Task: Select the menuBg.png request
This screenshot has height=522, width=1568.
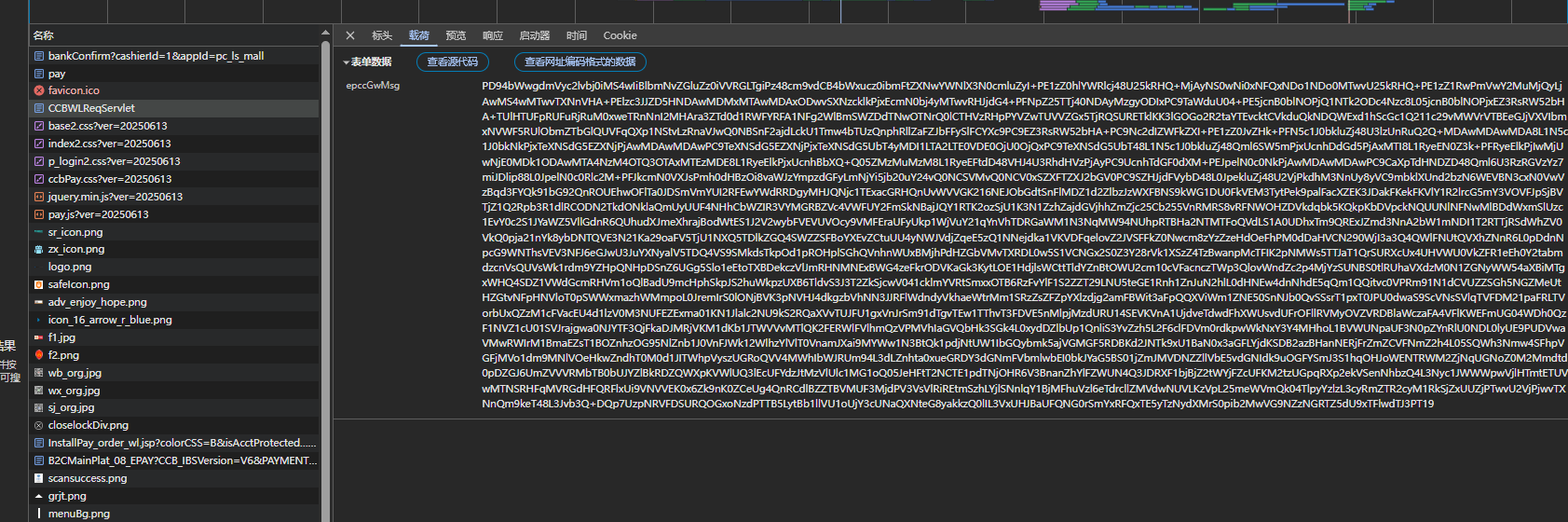Action: (x=175, y=514)
